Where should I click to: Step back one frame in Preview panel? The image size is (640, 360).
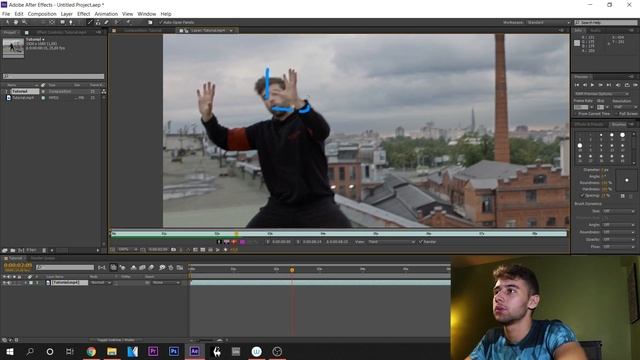coord(585,85)
